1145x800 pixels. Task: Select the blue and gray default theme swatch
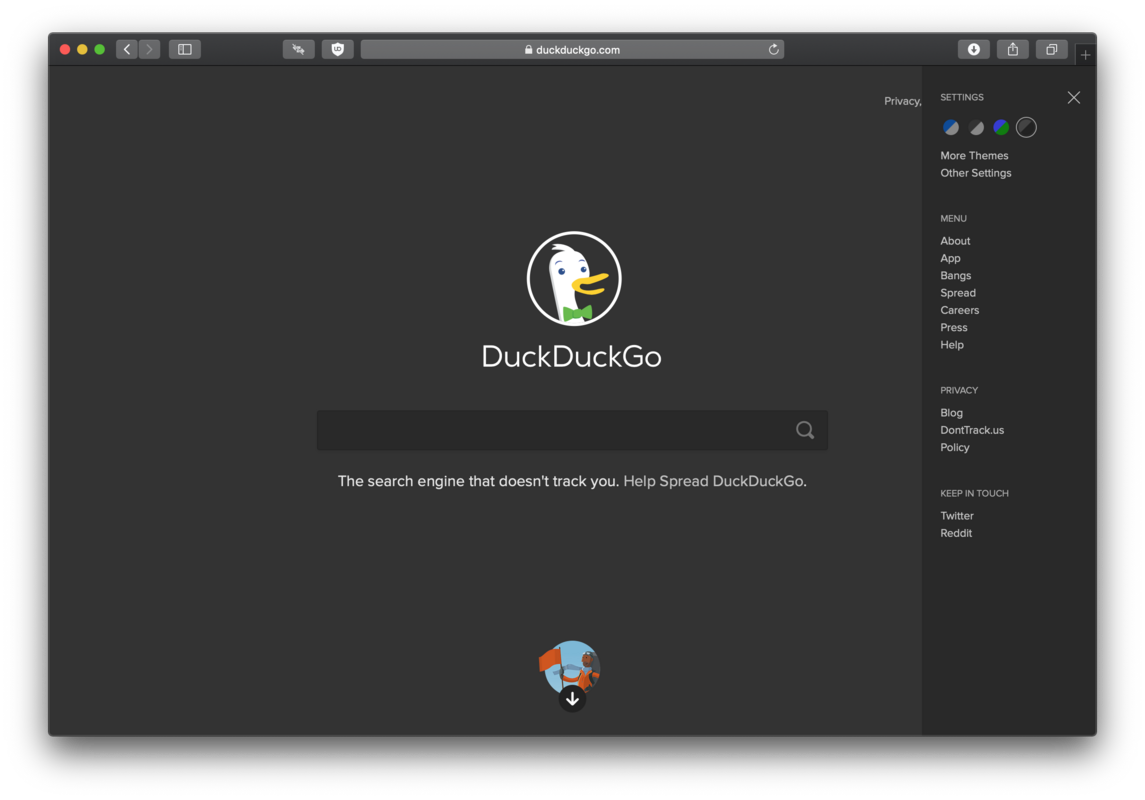(951, 128)
